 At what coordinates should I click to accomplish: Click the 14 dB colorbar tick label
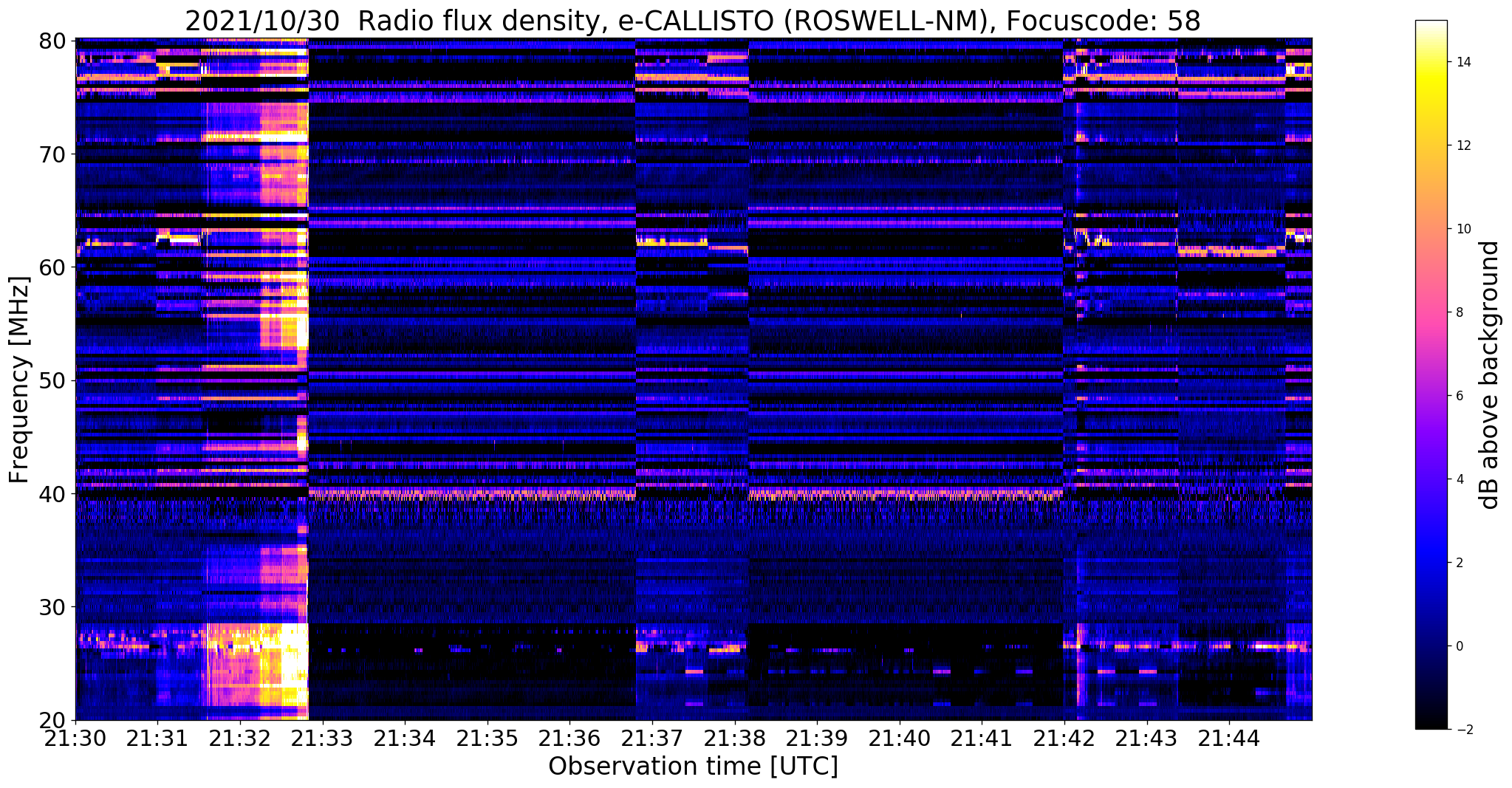pyautogui.click(x=1463, y=62)
